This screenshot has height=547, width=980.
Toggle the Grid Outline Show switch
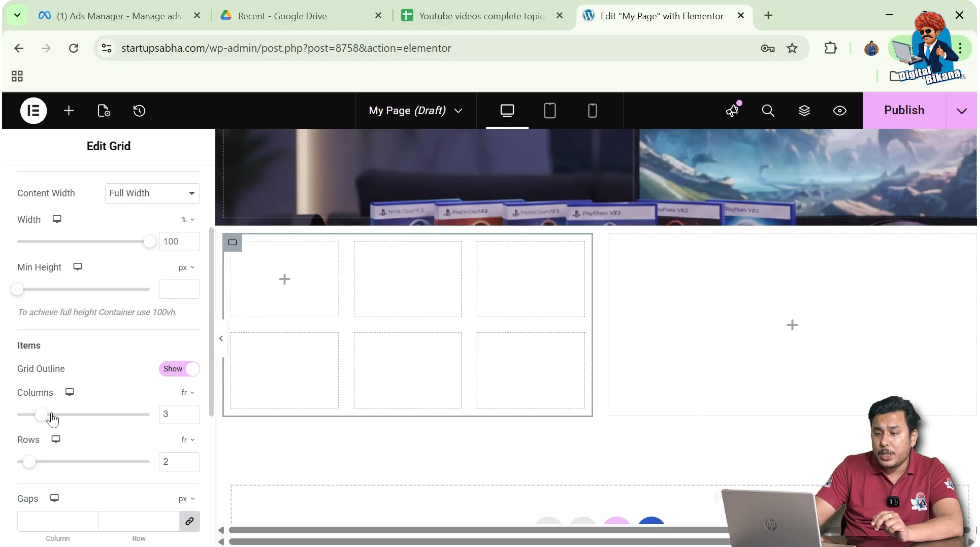tap(179, 369)
